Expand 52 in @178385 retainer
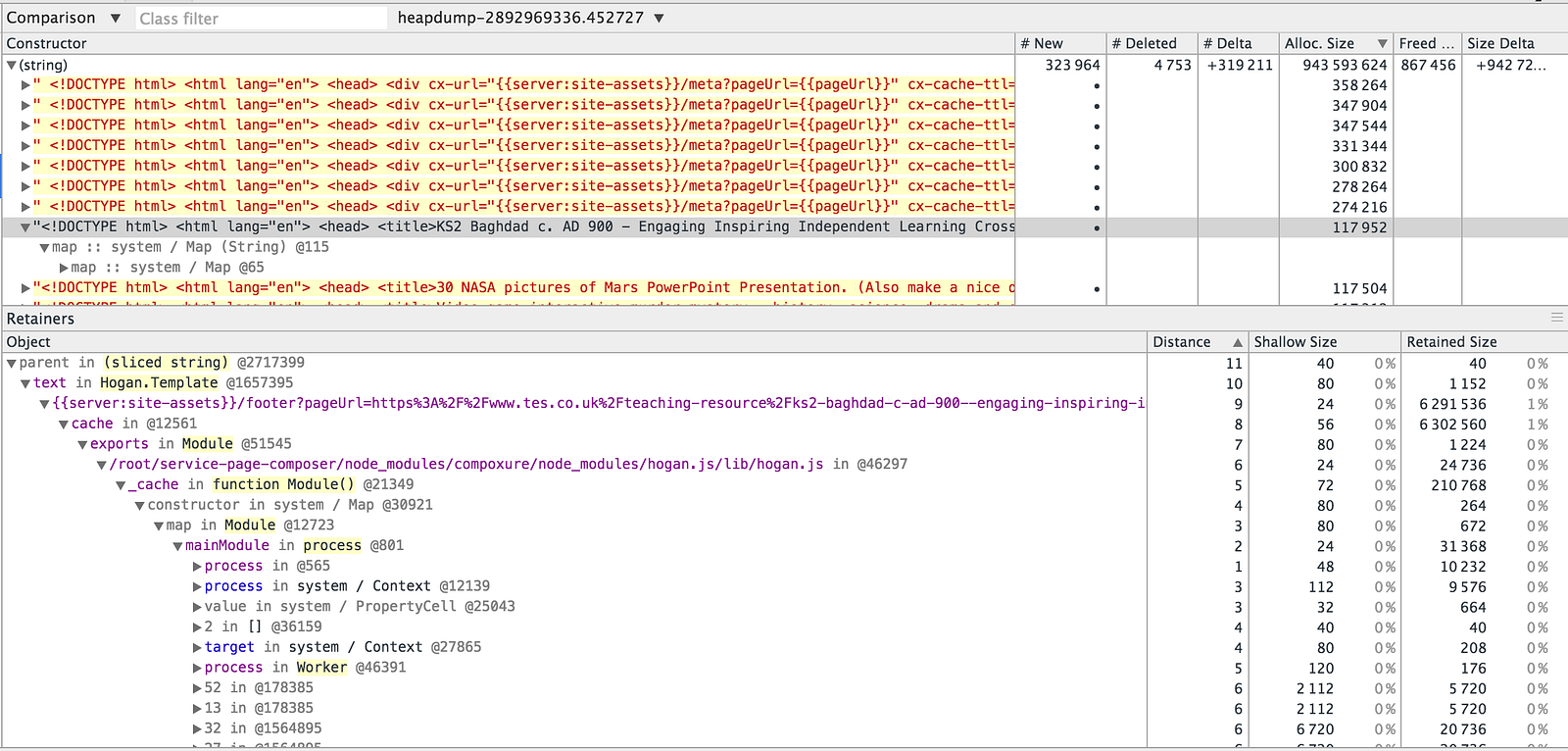Screen dimensions: 1568x751 pyautogui.click(x=197, y=688)
